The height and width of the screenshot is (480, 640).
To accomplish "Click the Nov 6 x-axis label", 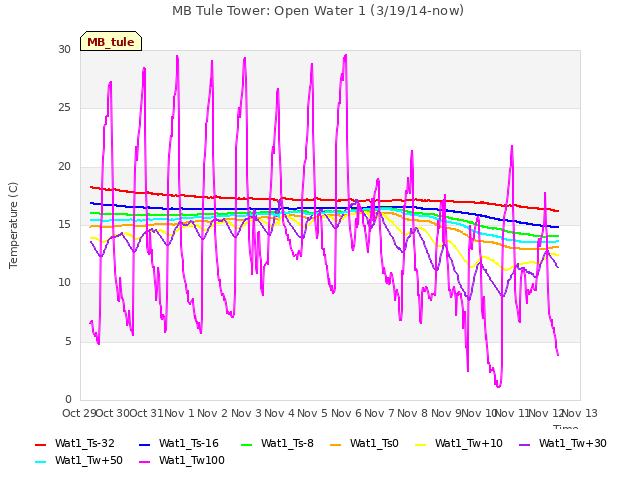I will [346, 413].
